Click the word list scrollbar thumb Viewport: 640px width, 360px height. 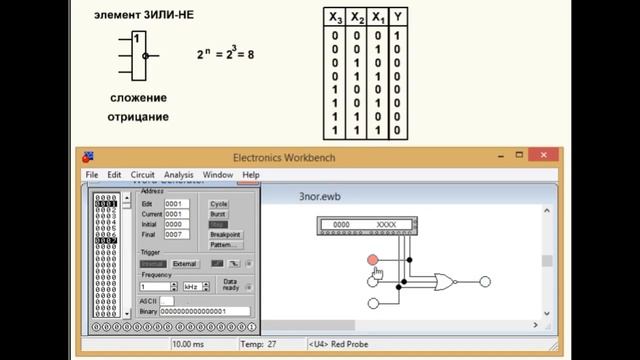tap(127, 205)
